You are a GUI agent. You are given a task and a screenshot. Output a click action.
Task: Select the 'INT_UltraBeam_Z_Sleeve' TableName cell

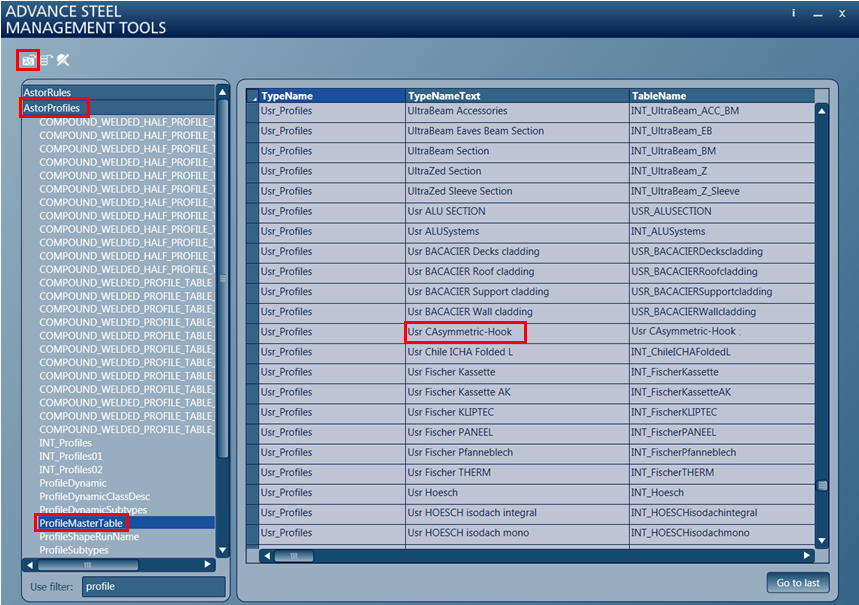pos(722,191)
